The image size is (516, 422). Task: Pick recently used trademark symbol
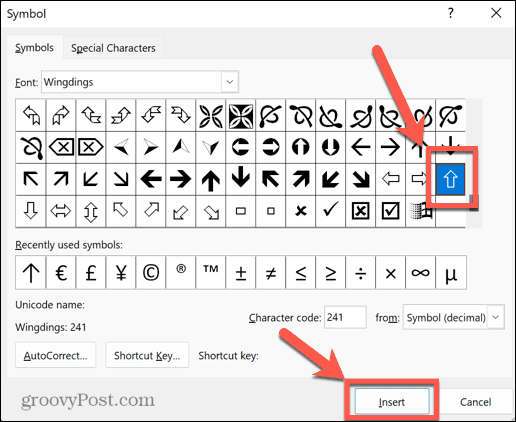click(210, 273)
